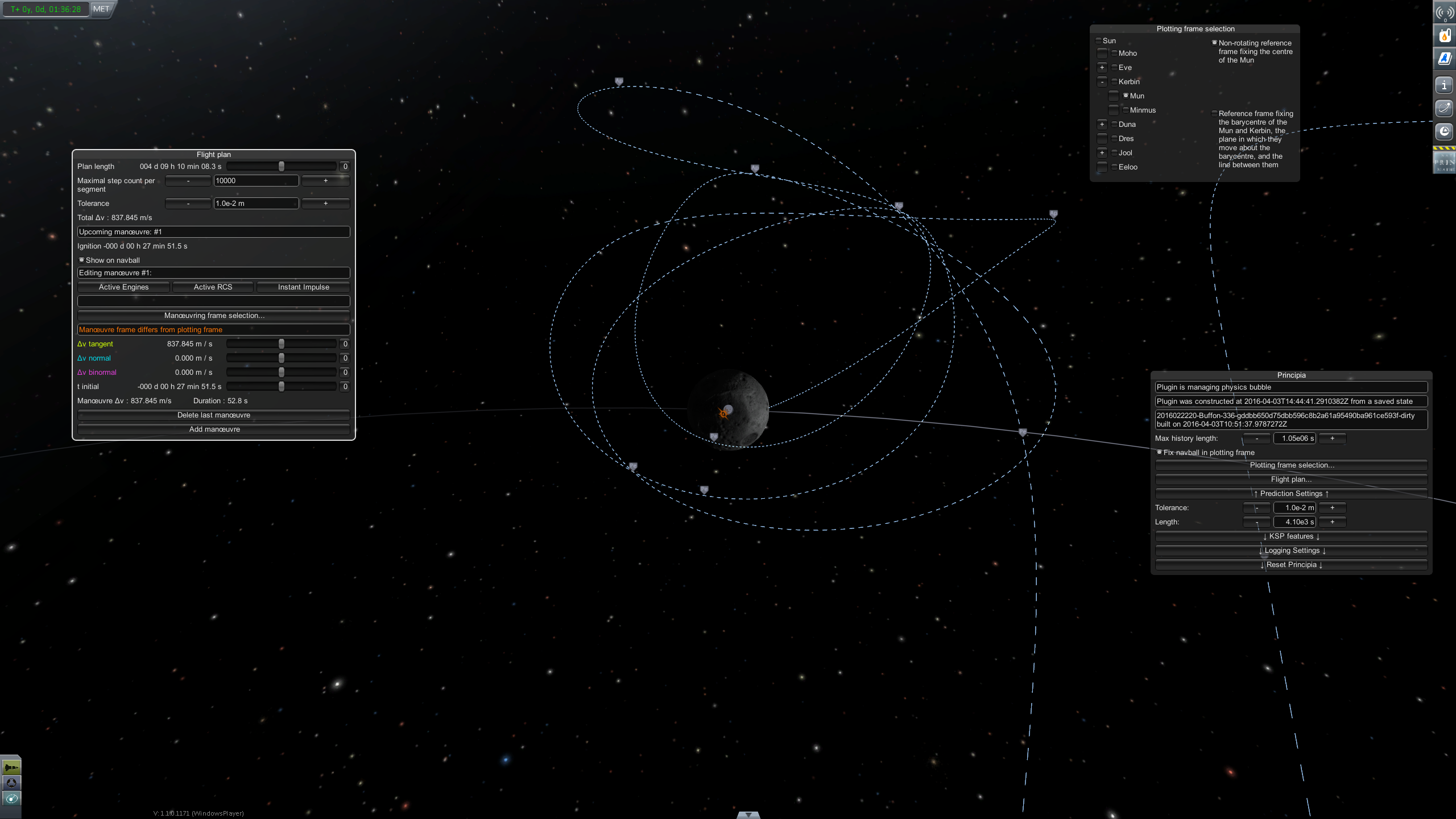The width and height of the screenshot is (1456, 819).
Task: Open the blue rocket KSPedia icon
Action: coord(1444,59)
